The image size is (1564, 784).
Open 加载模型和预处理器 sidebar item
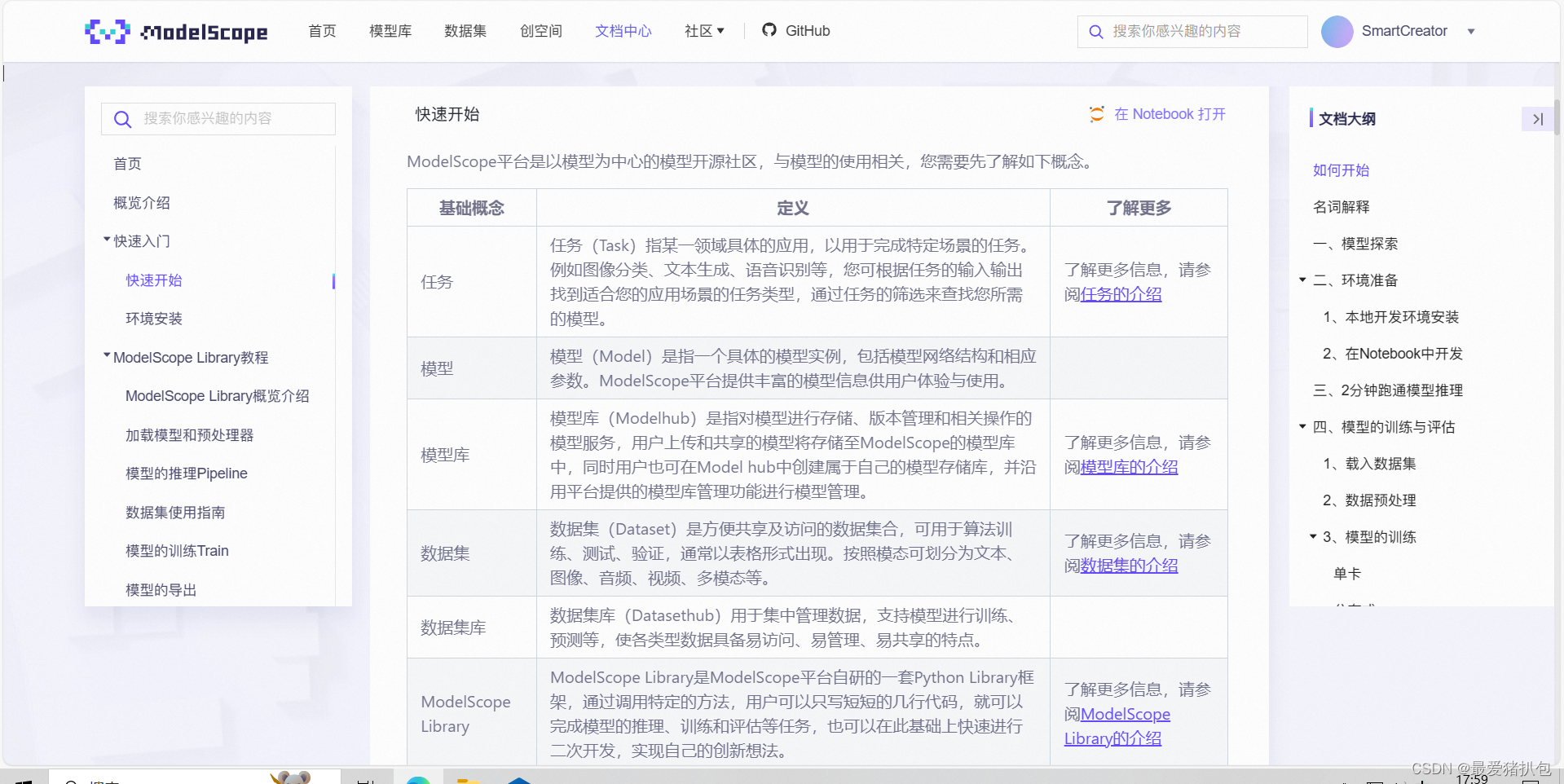click(x=190, y=435)
